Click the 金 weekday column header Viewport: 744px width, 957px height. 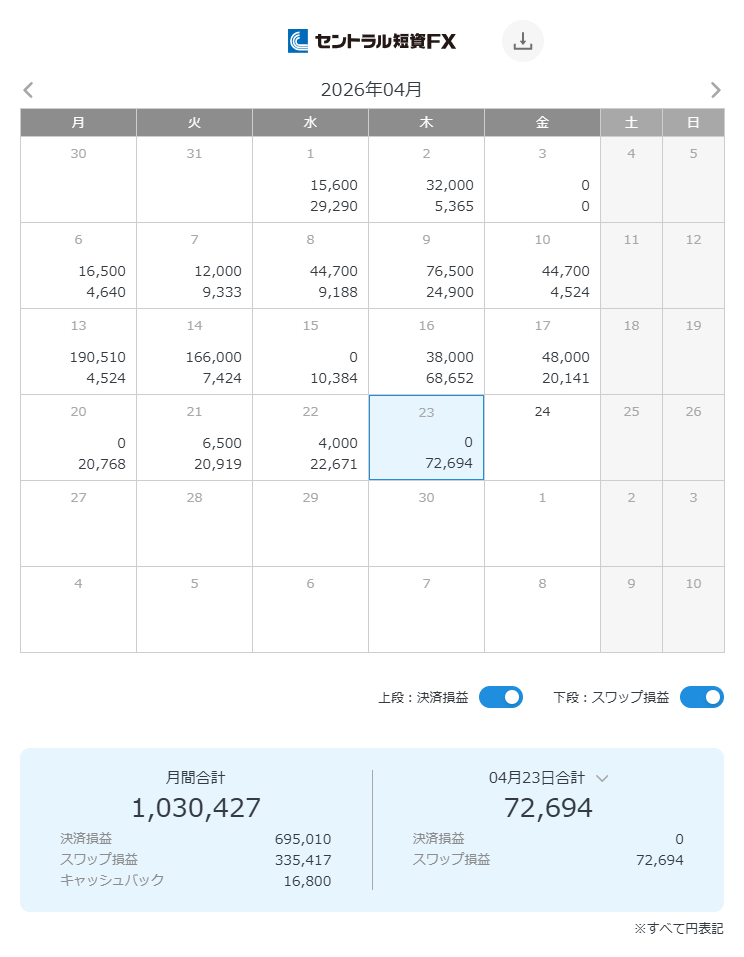pos(542,122)
